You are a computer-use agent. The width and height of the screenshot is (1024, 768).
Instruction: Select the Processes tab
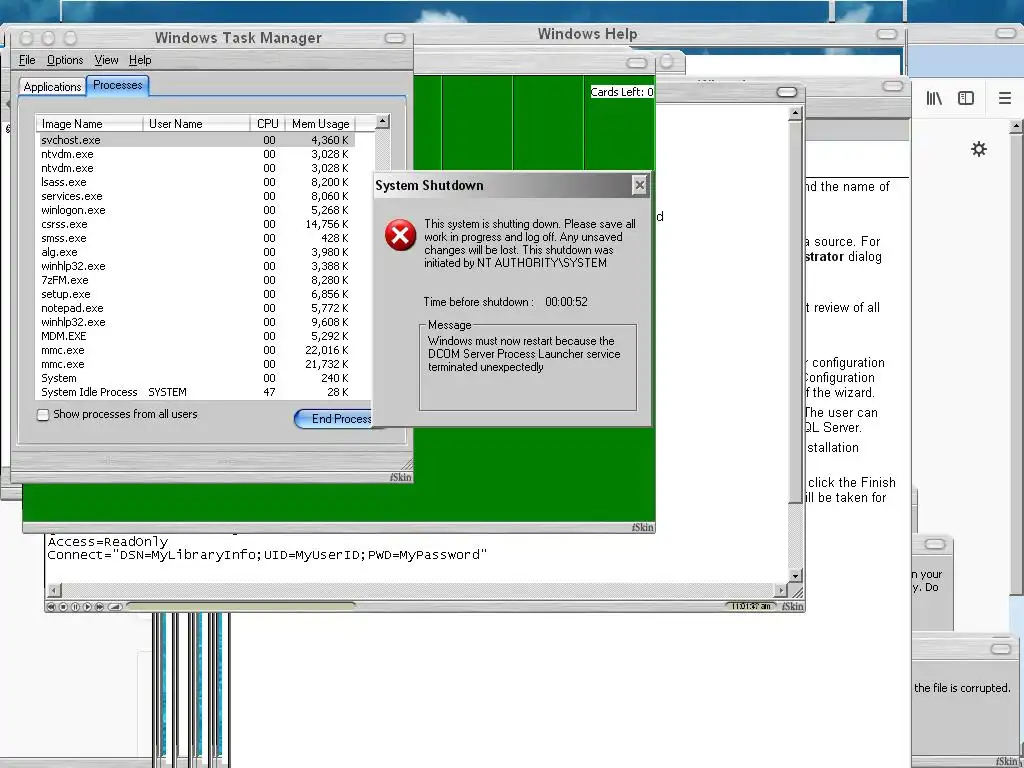point(118,85)
